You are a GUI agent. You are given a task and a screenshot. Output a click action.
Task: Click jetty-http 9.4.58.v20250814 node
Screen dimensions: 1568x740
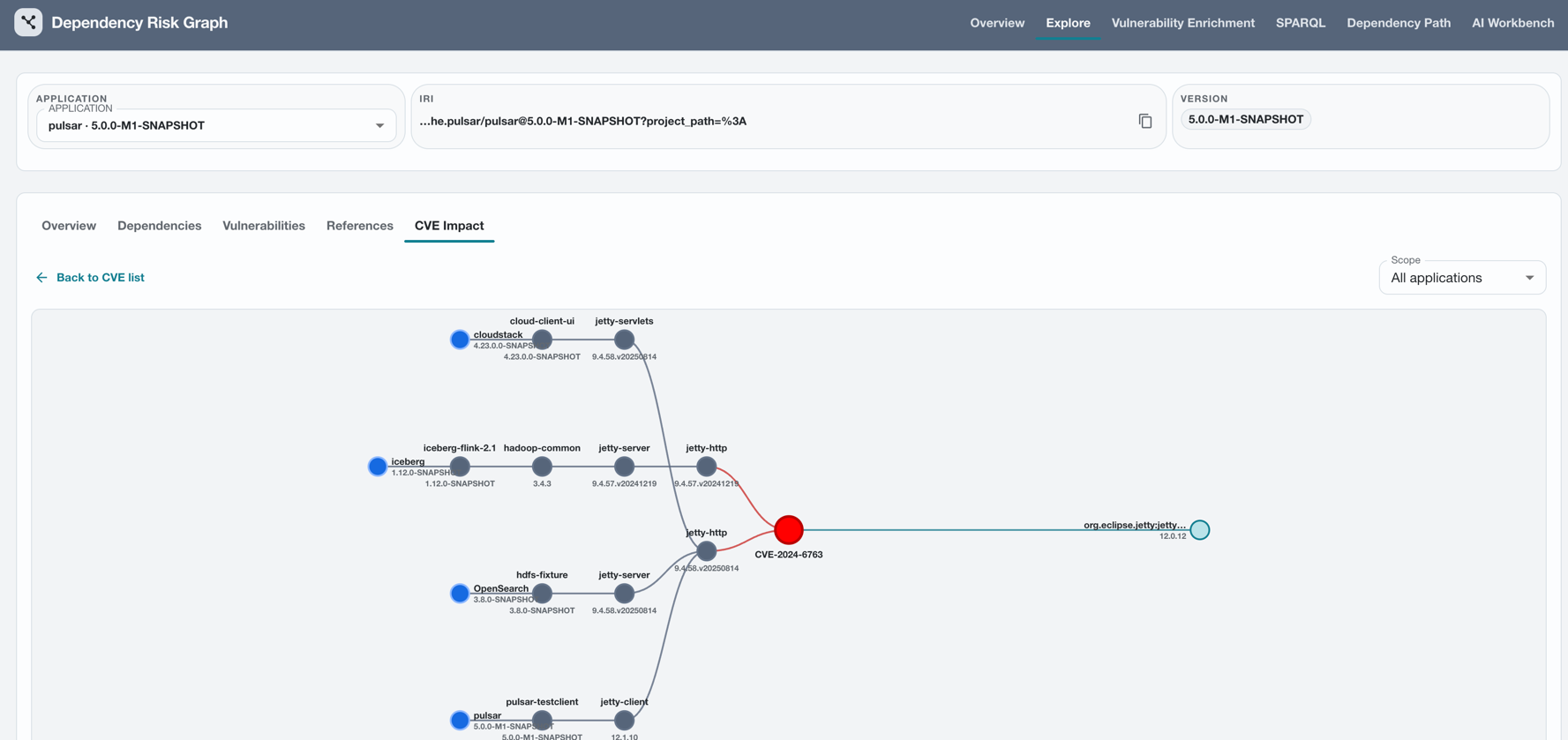click(x=706, y=551)
